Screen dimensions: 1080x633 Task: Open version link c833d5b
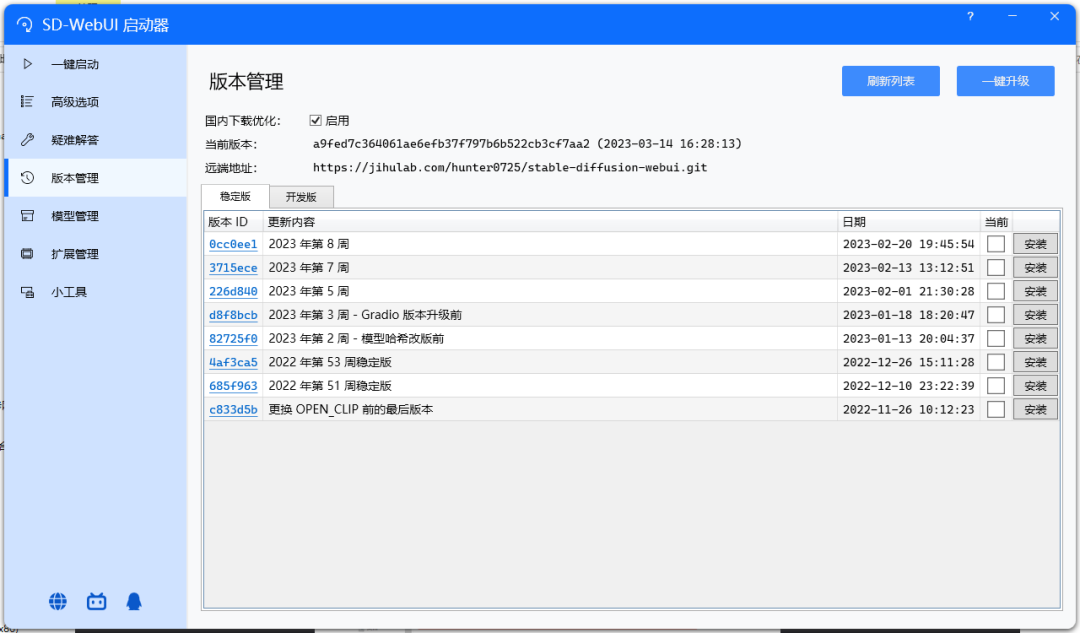click(x=233, y=410)
